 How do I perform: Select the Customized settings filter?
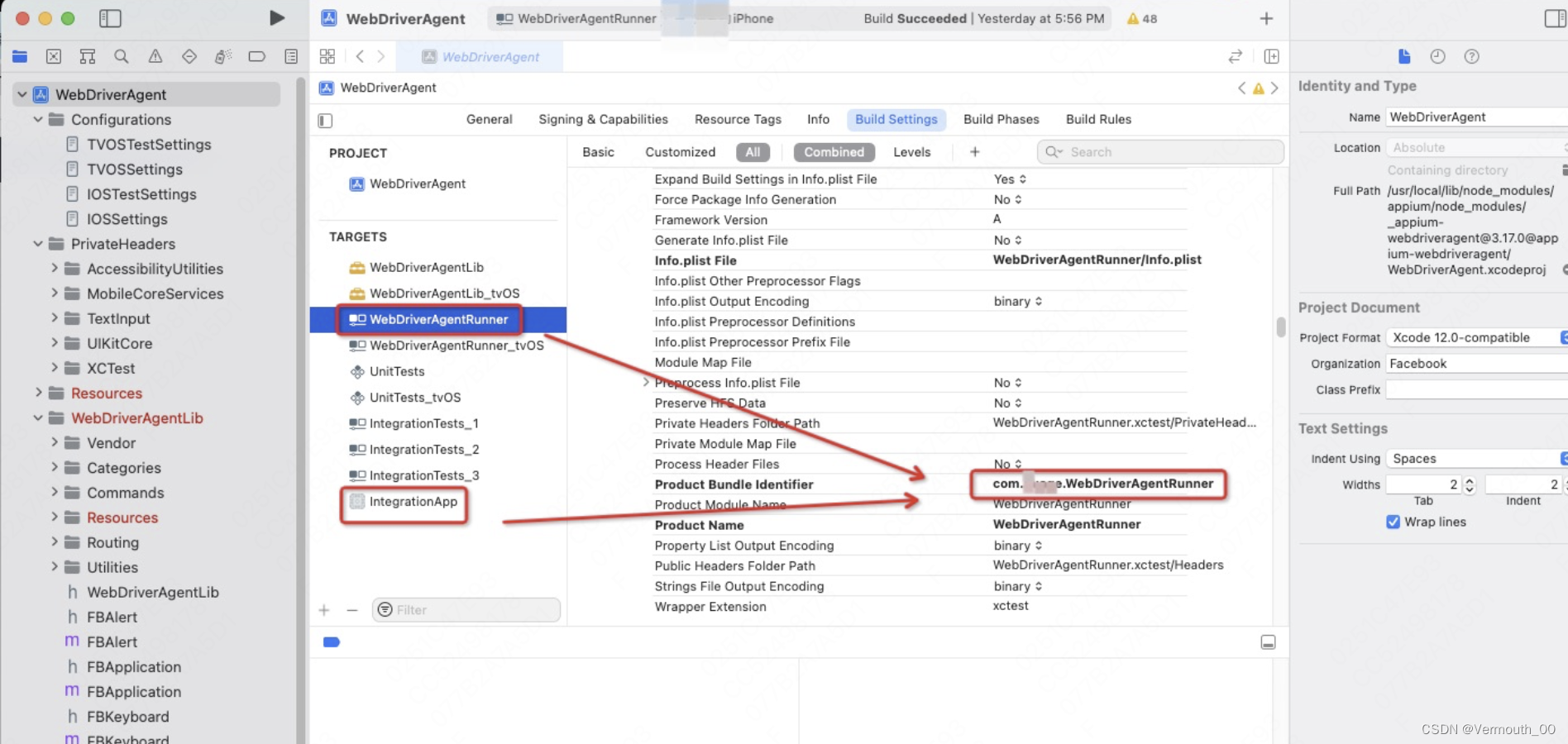[680, 152]
